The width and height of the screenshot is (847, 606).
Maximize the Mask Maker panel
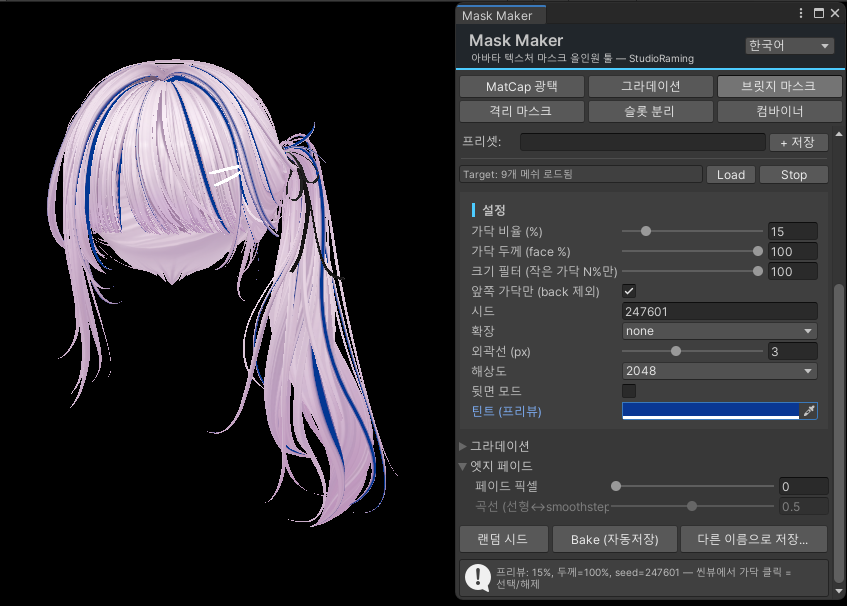click(819, 14)
